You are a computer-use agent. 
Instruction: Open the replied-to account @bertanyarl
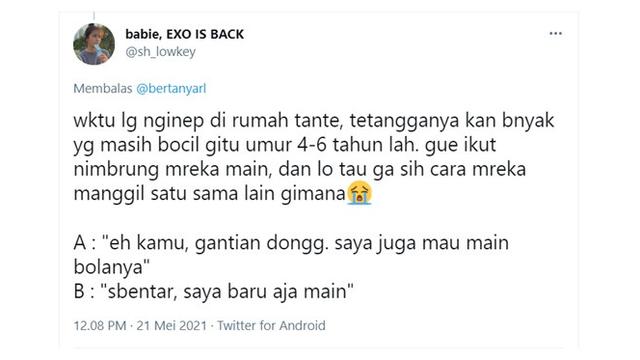coord(171,89)
